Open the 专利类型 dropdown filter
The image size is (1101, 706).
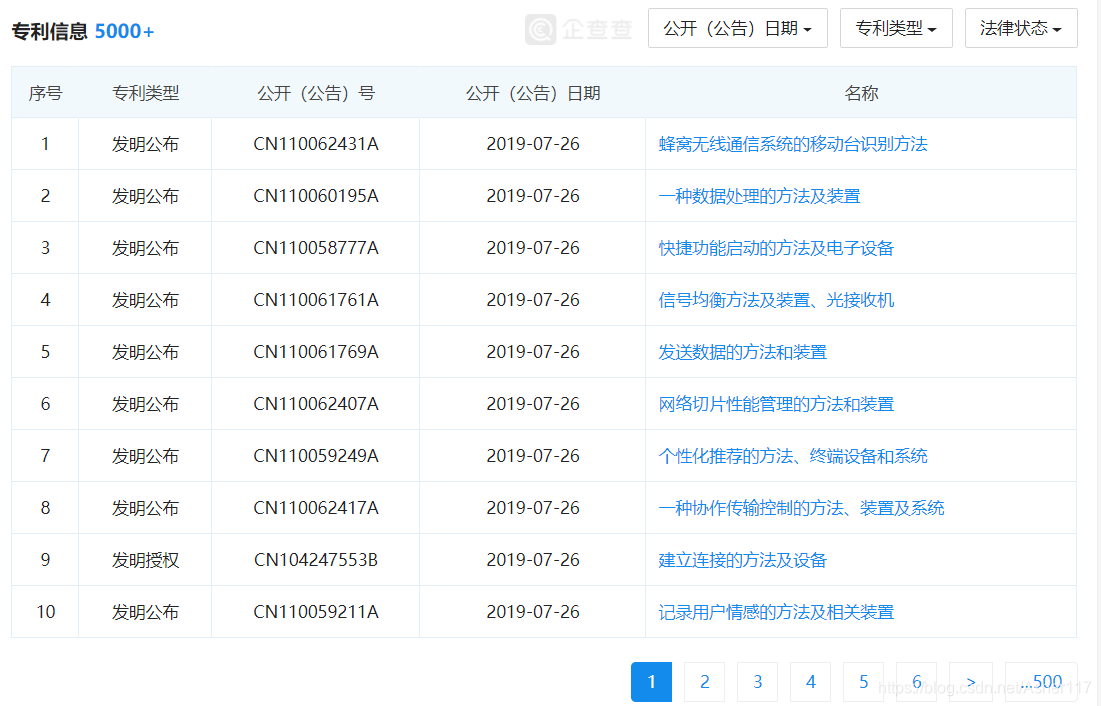pyautogui.click(x=896, y=28)
